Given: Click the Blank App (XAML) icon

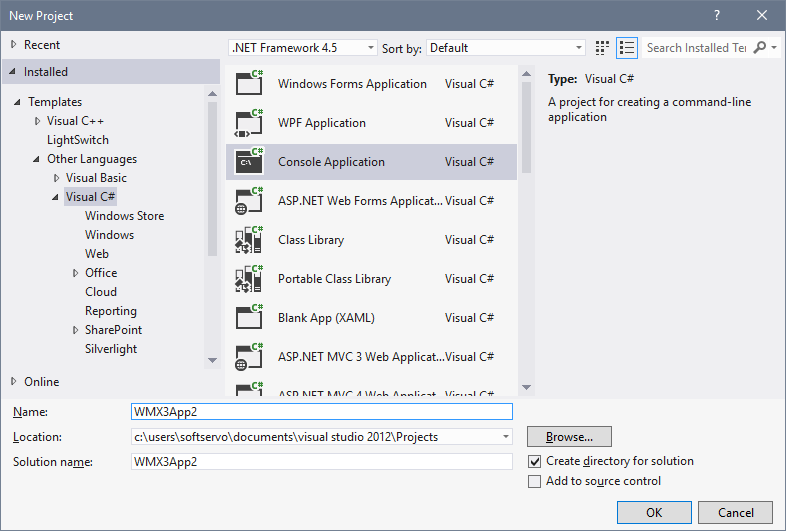Looking at the screenshot, I should point(249,317).
